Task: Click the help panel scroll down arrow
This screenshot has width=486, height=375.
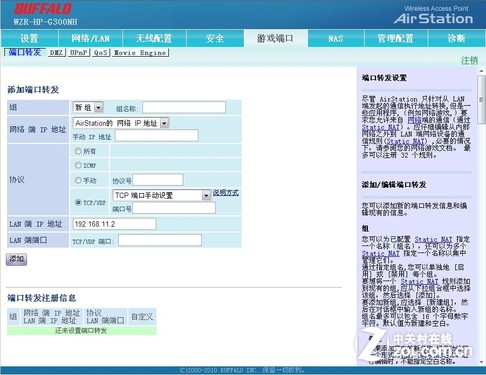Action: [x=481, y=362]
